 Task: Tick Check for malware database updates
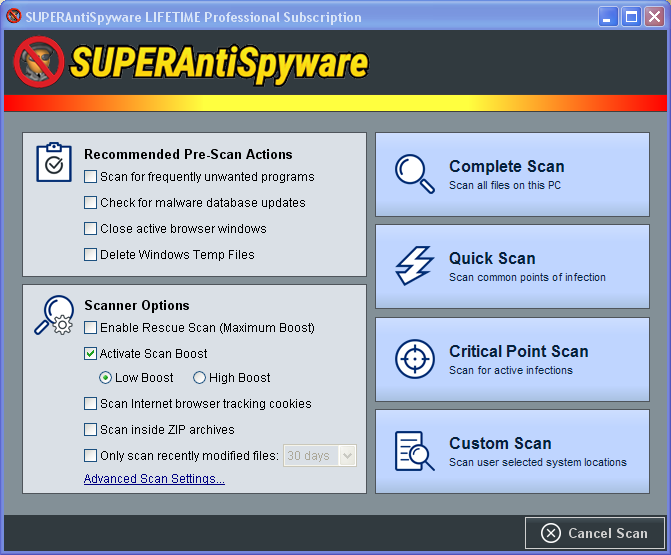point(90,202)
